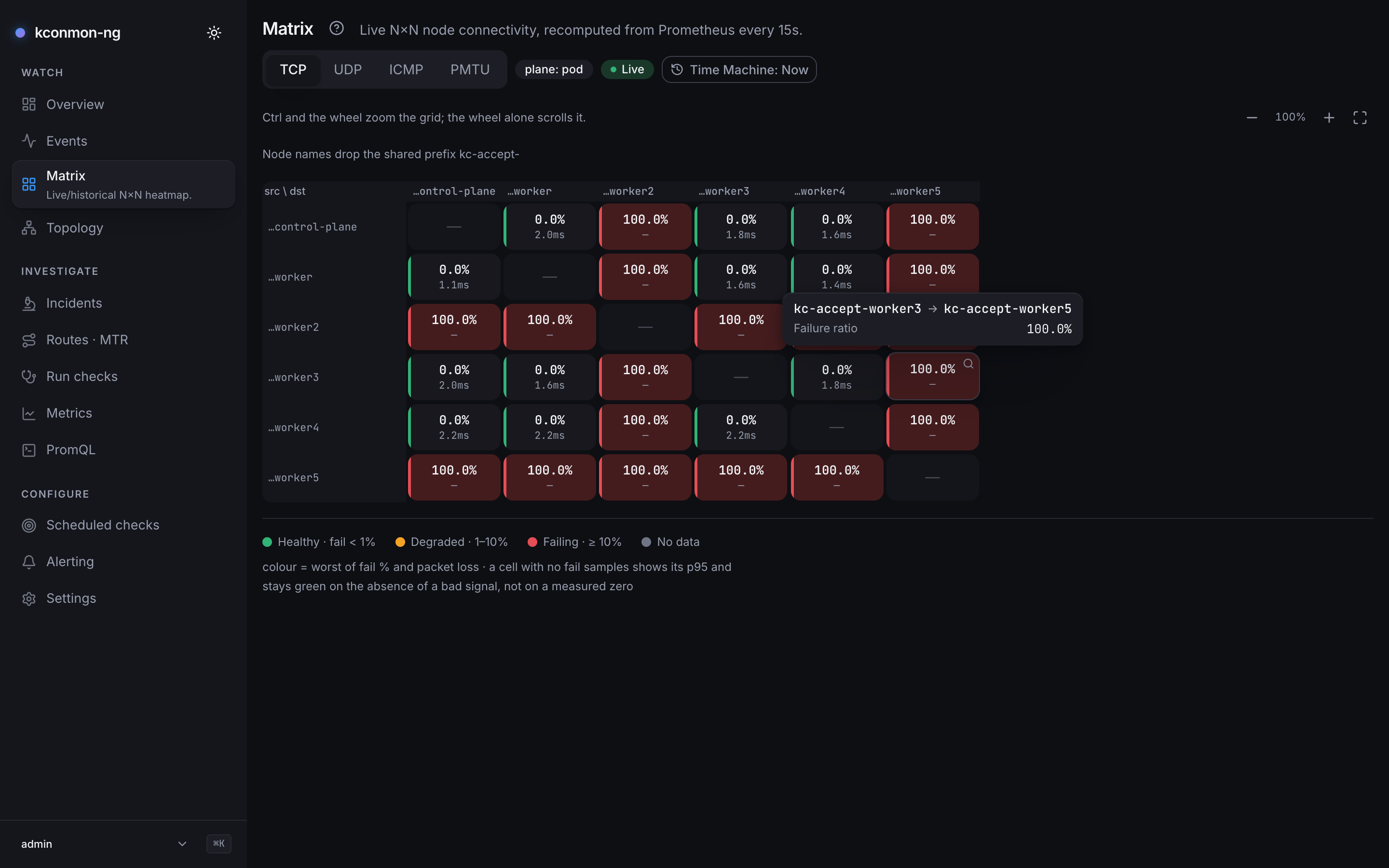The height and width of the screenshot is (868, 1389).
Task: Switch to the TCP protocol tab
Action: (293, 69)
